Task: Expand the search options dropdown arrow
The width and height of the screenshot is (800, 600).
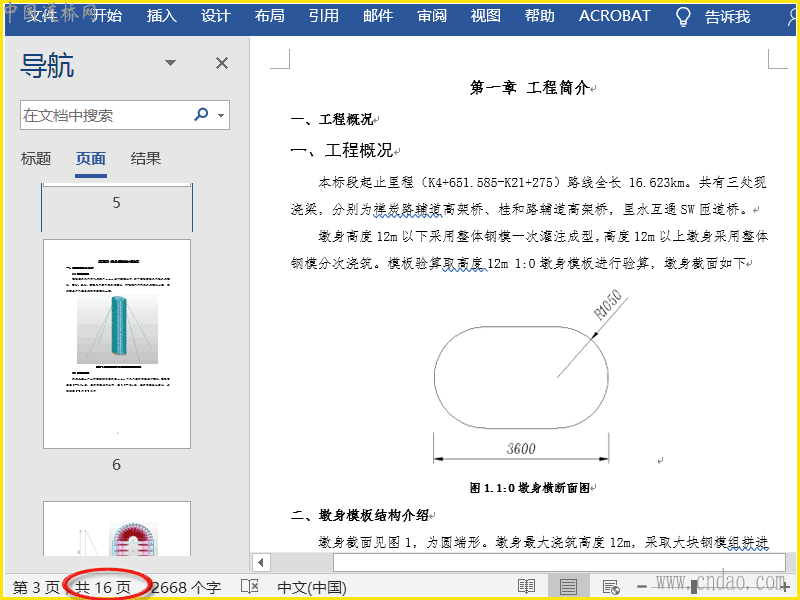Action: 221,115
